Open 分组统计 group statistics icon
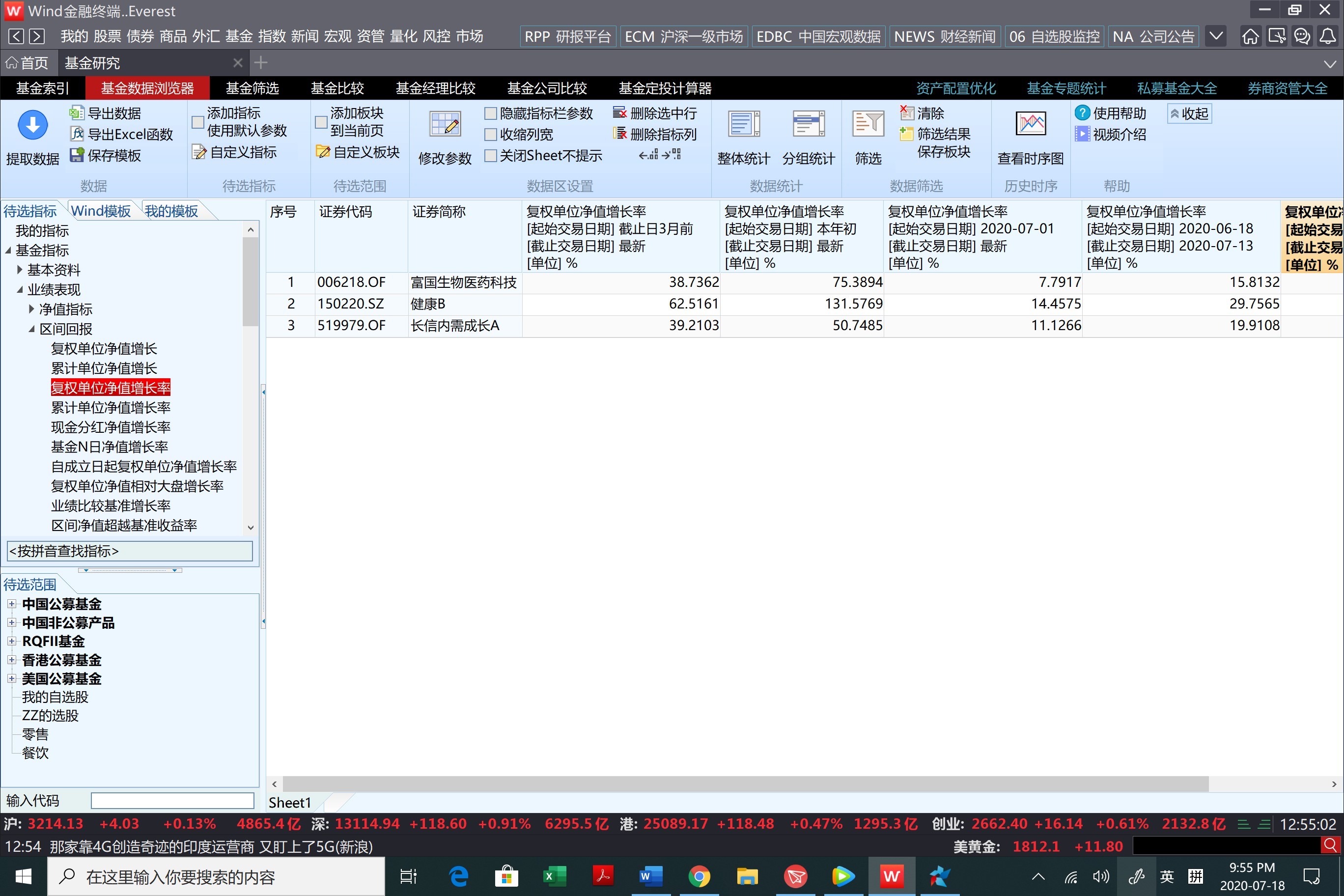This screenshot has width=1344, height=896. [x=808, y=124]
